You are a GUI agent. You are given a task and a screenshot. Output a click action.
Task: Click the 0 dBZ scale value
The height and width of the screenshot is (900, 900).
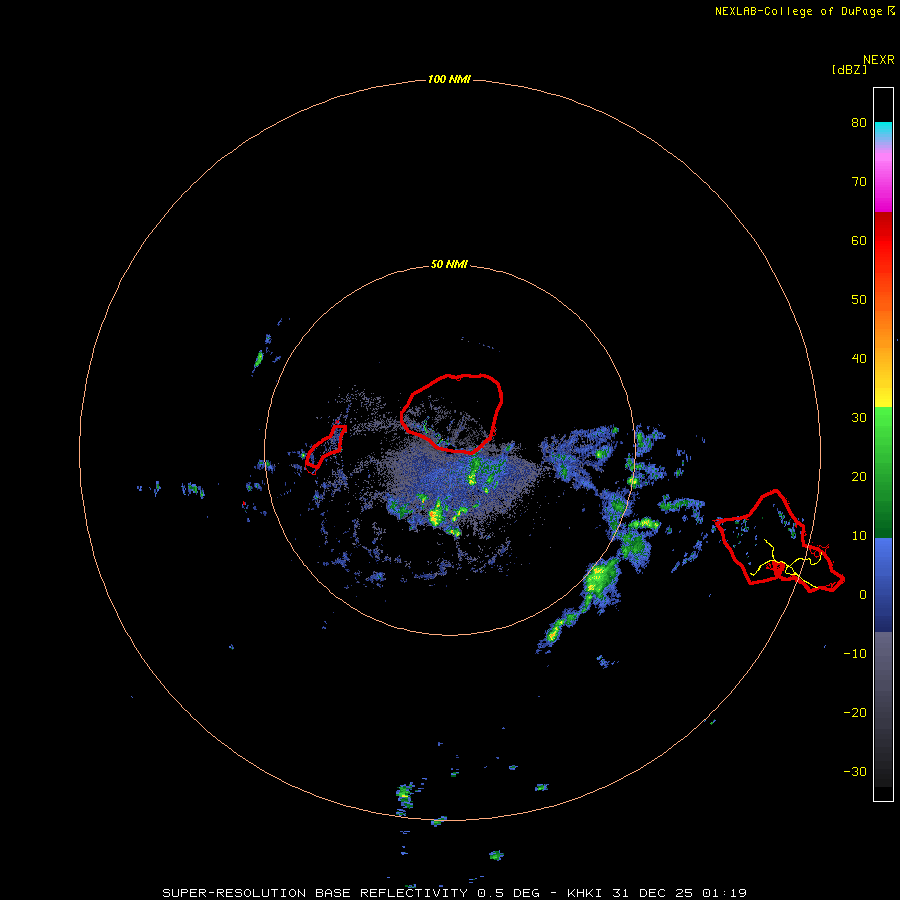click(x=863, y=595)
